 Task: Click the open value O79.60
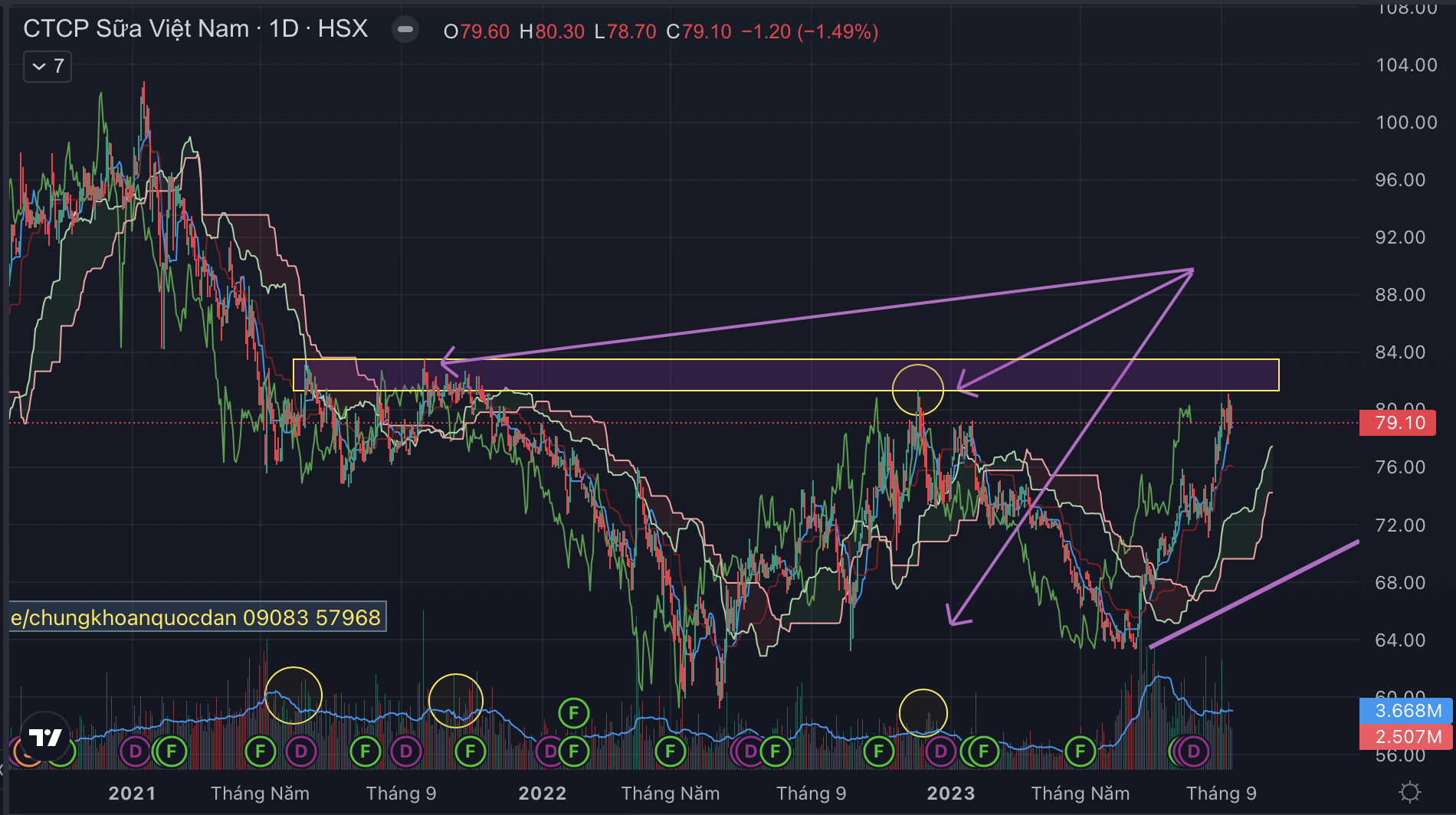[477, 32]
